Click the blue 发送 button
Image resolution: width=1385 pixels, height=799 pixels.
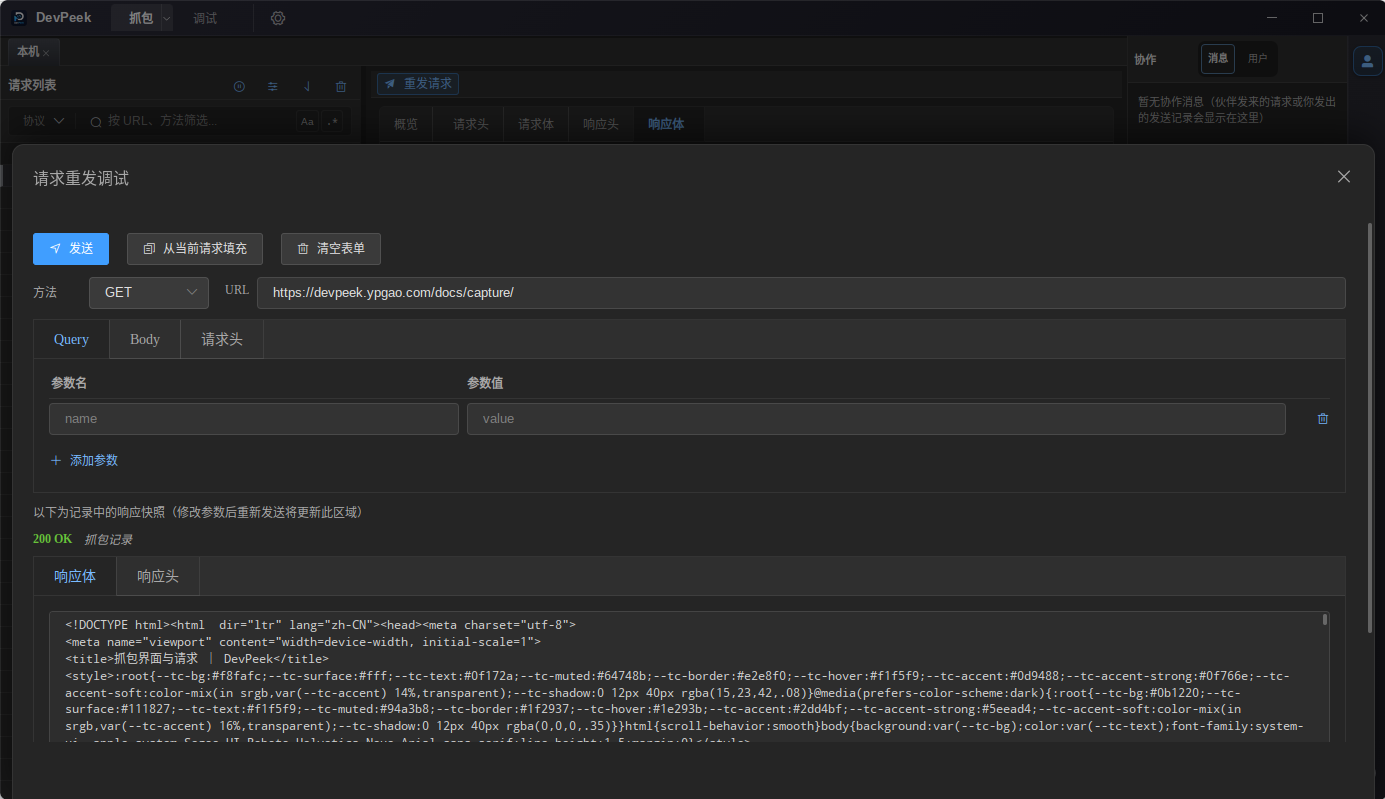(x=71, y=249)
